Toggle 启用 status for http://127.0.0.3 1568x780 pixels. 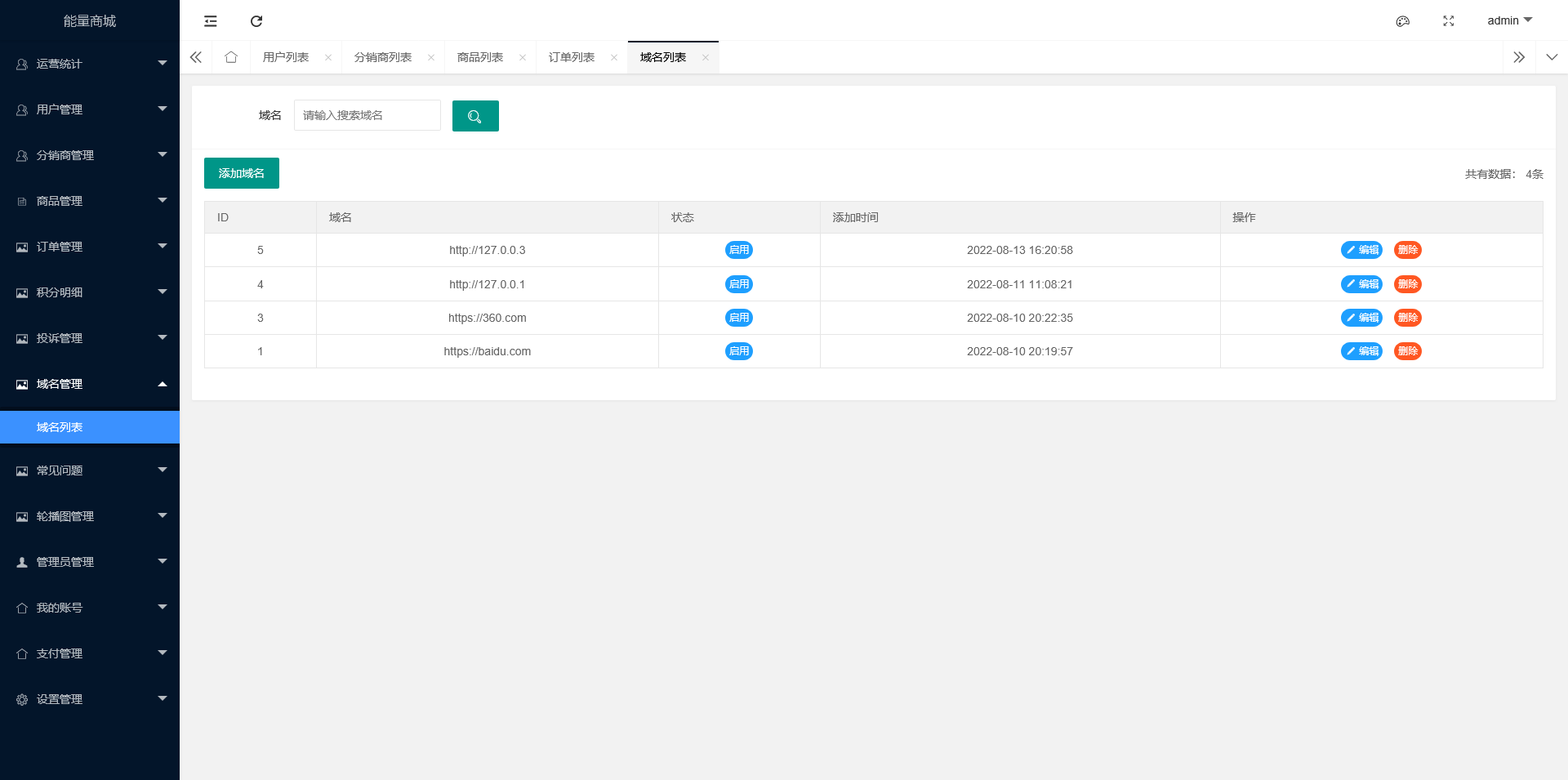point(739,250)
